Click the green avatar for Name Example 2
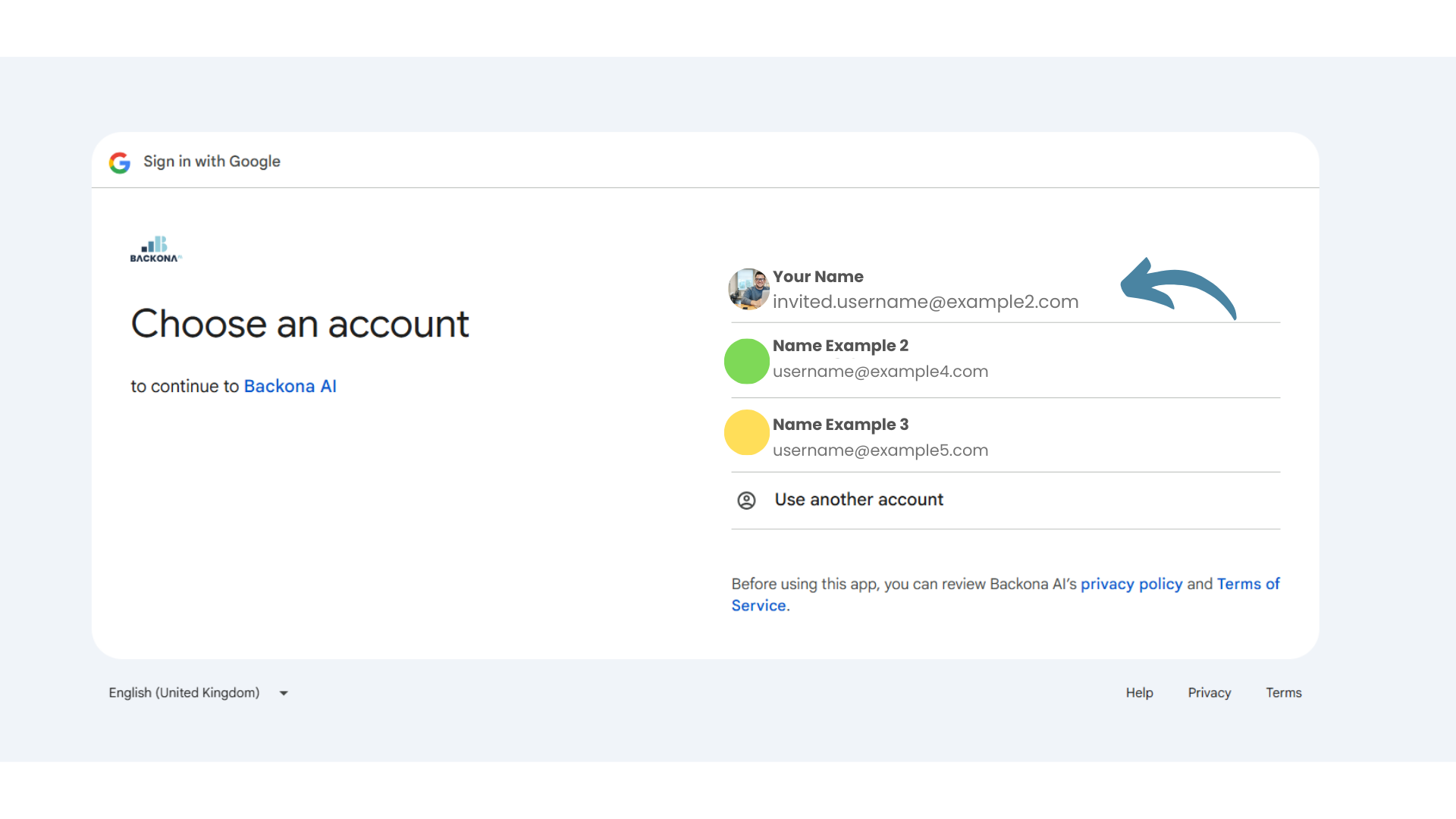Image resolution: width=1456 pixels, height=819 pixels. (747, 361)
